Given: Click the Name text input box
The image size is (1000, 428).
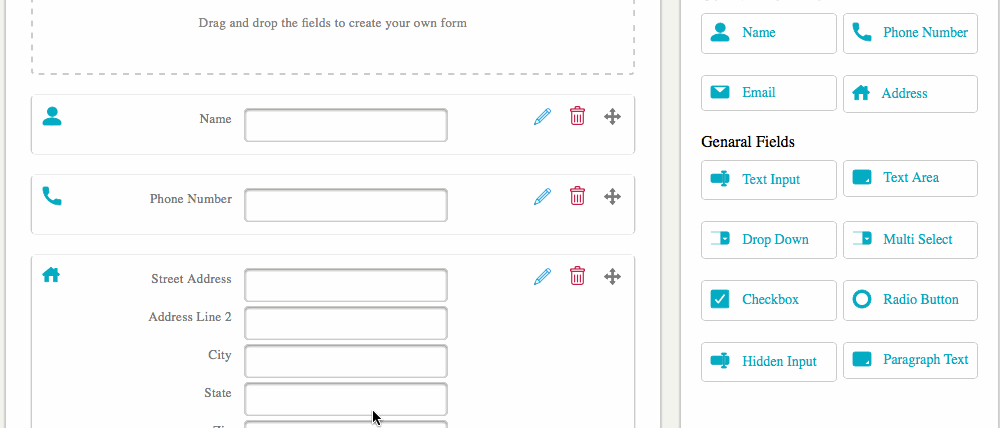Looking at the screenshot, I should 346,125.
